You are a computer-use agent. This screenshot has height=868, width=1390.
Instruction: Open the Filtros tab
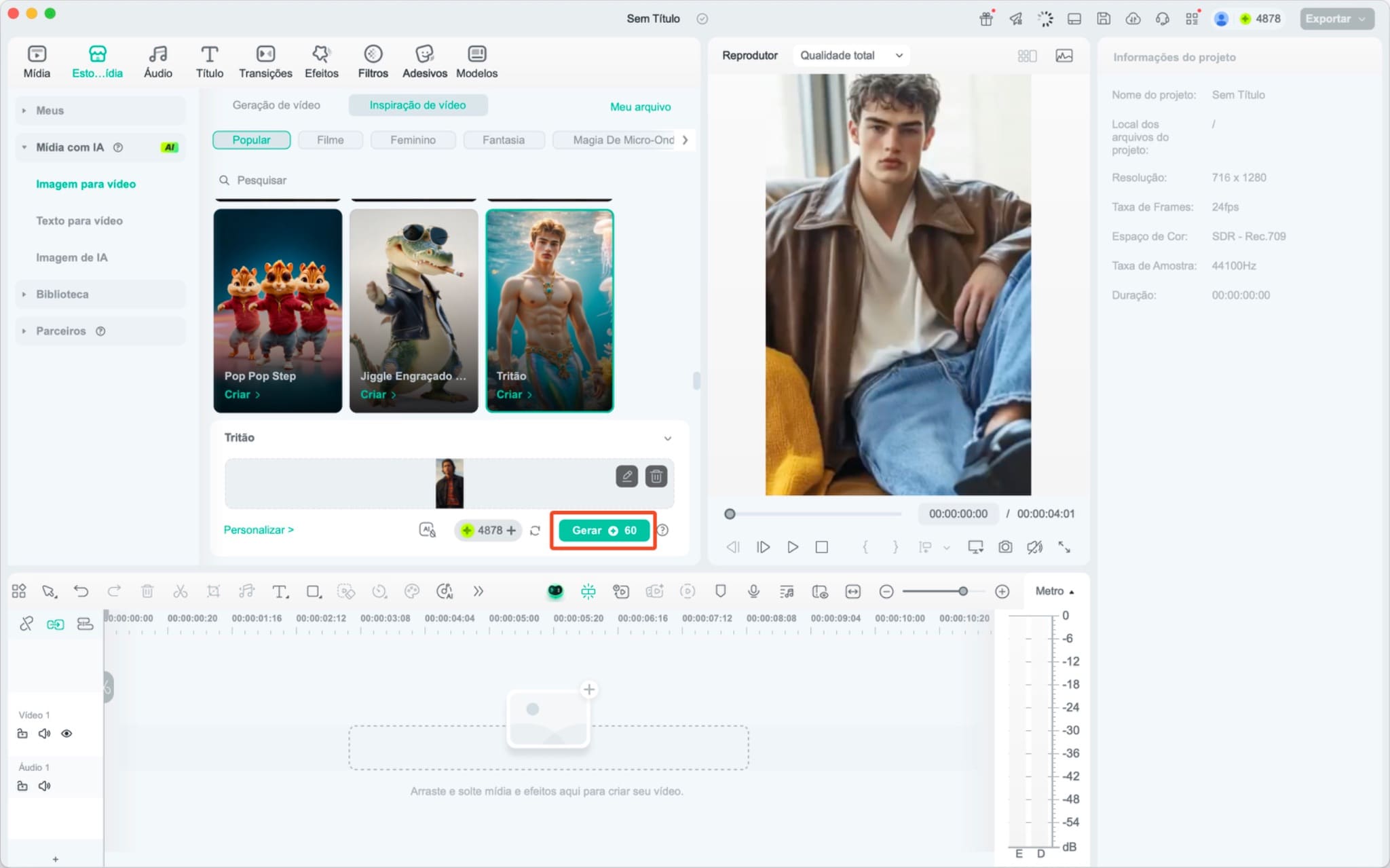pyautogui.click(x=373, y=61)
